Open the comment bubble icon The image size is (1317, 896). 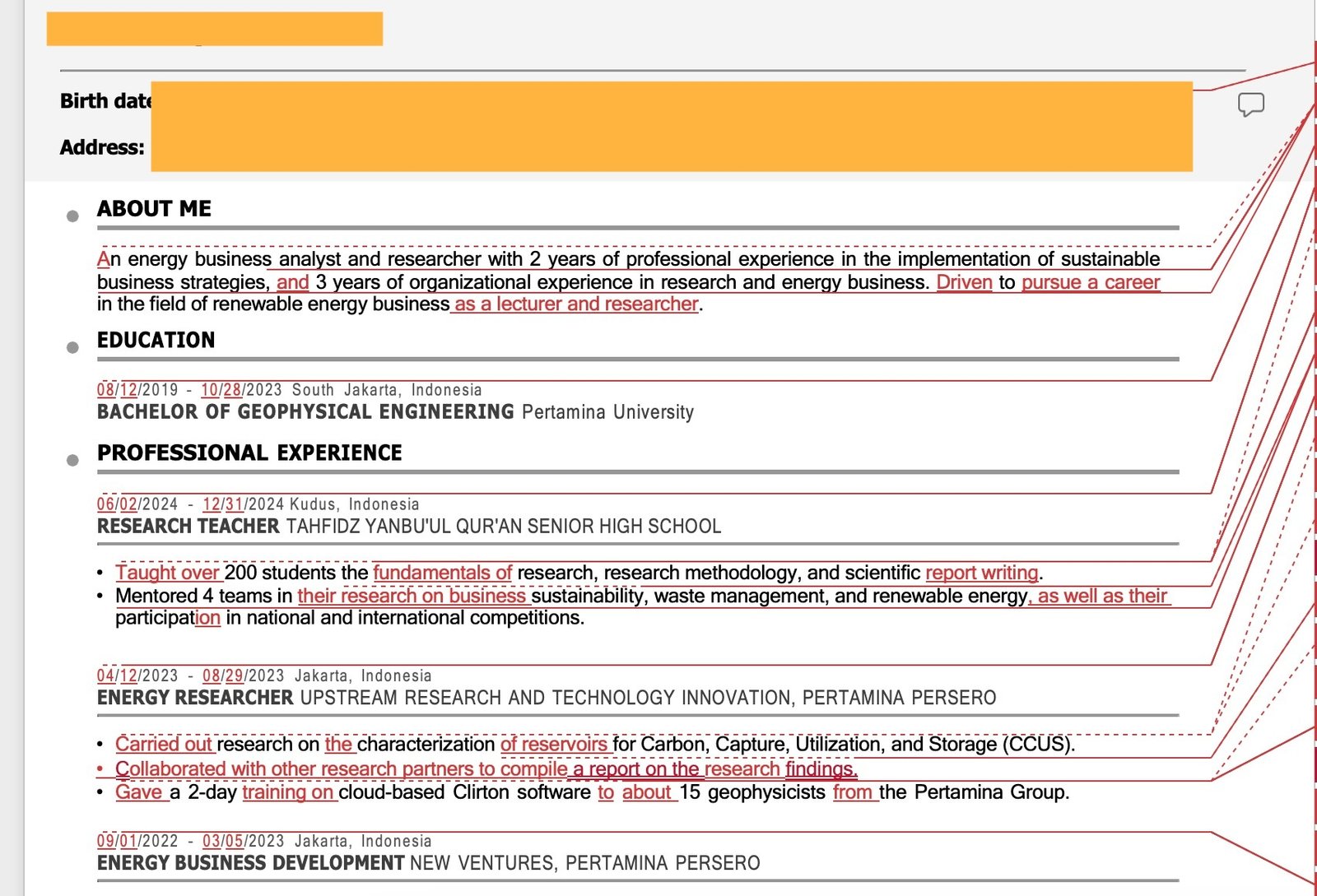pyautogui.click(x=1251, y=104)
